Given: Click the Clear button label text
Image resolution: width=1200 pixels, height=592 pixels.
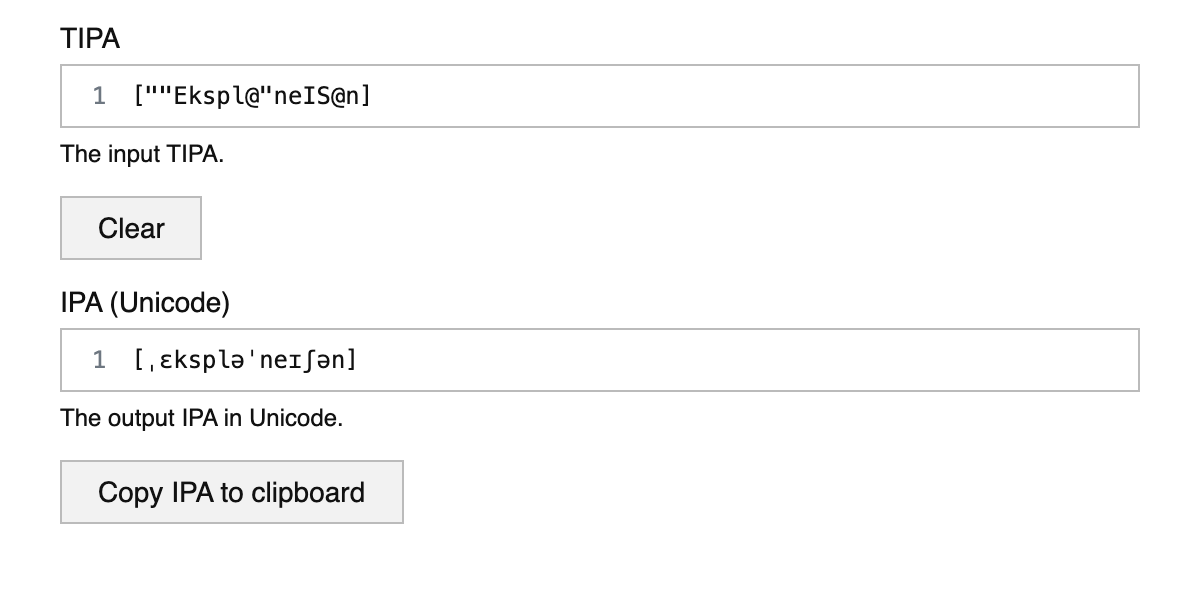Looking at the screenshot, I should coord(130,228).
